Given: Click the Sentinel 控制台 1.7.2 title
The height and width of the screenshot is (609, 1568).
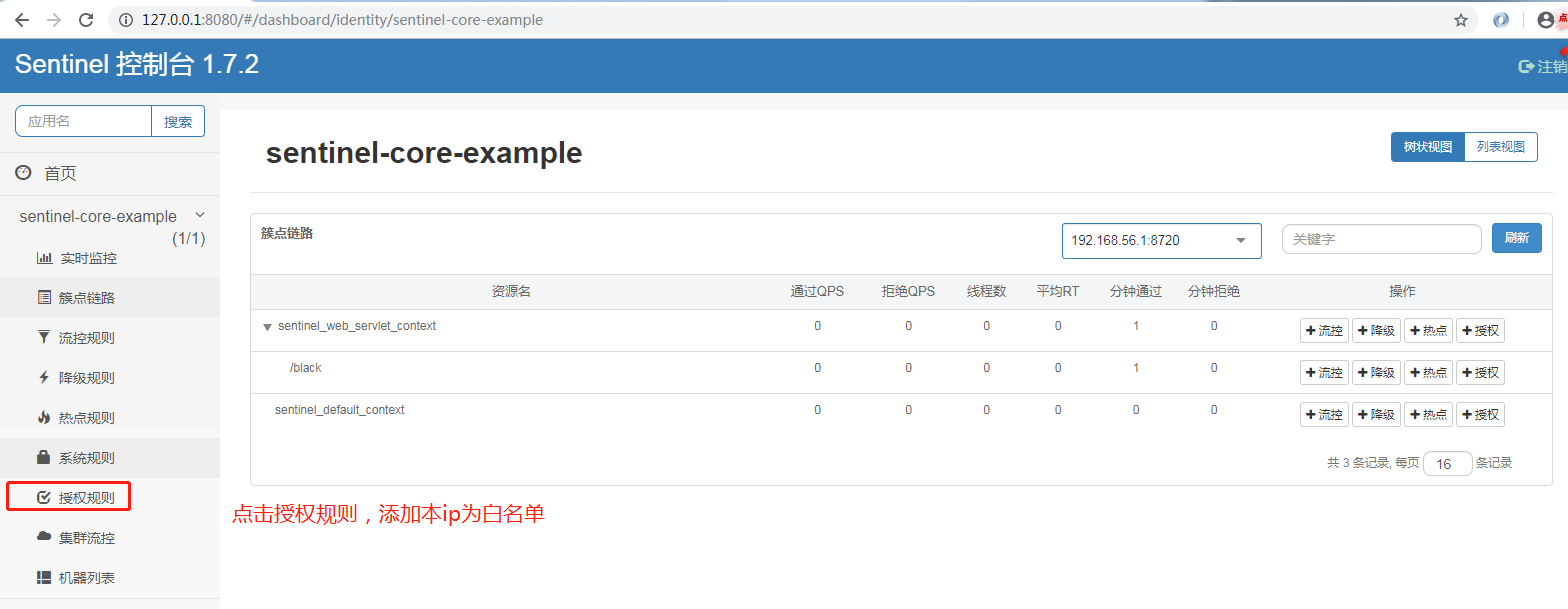Looking at the screenshot, I should [x=137, y=65].
